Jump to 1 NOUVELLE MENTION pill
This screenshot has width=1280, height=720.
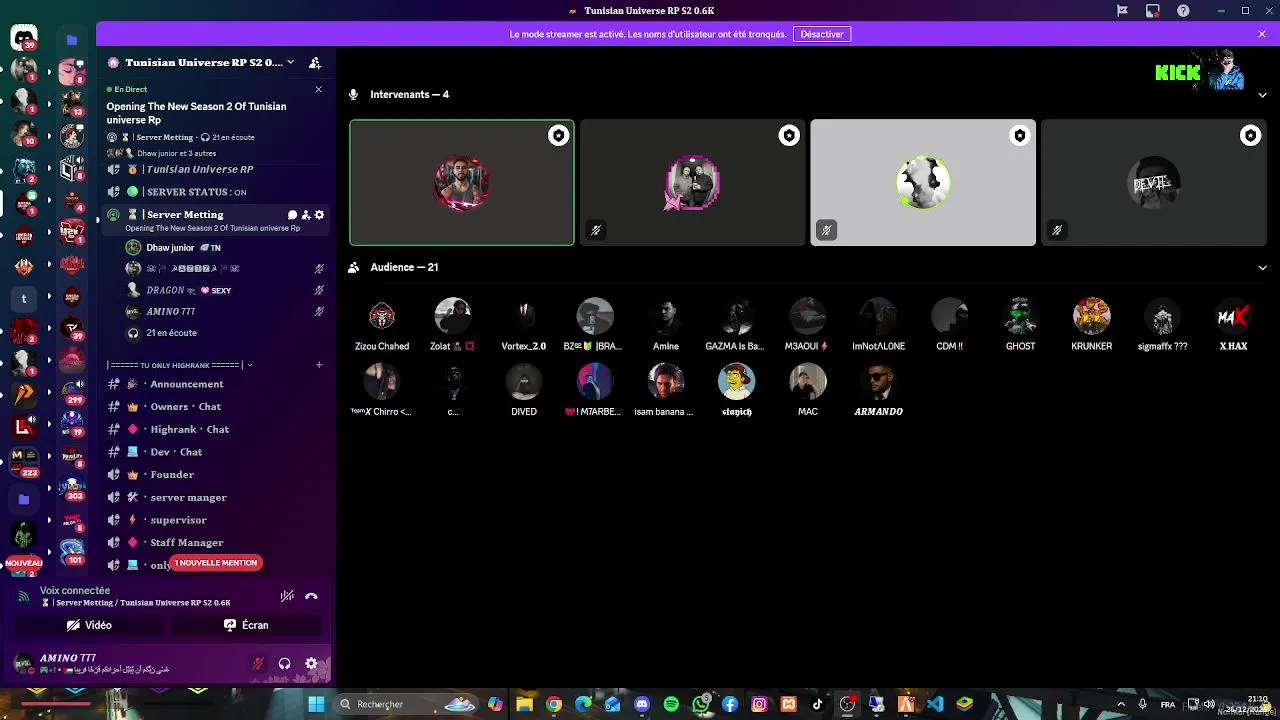pos(216,563)
